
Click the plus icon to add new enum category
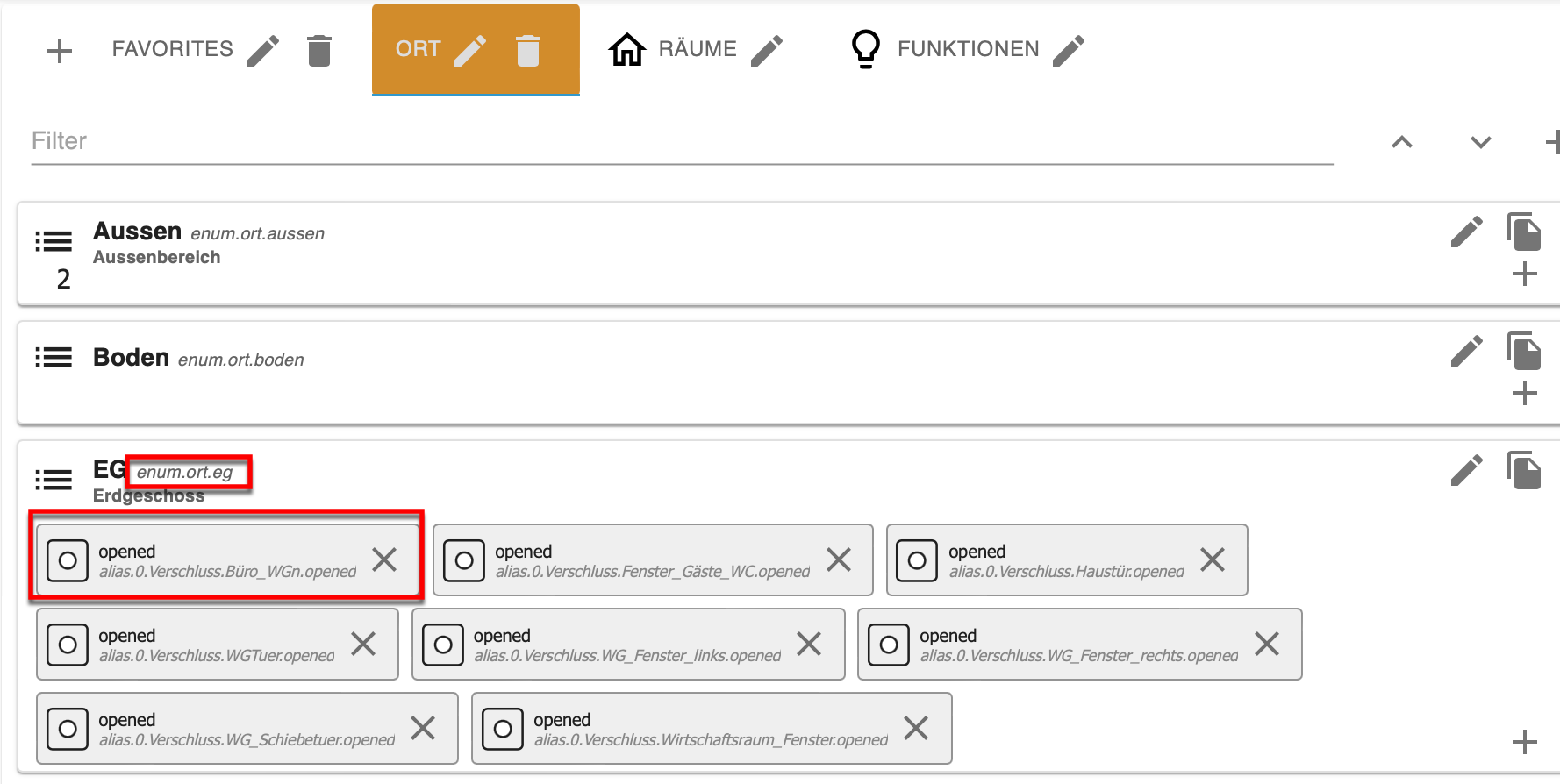tap(59, 50)
